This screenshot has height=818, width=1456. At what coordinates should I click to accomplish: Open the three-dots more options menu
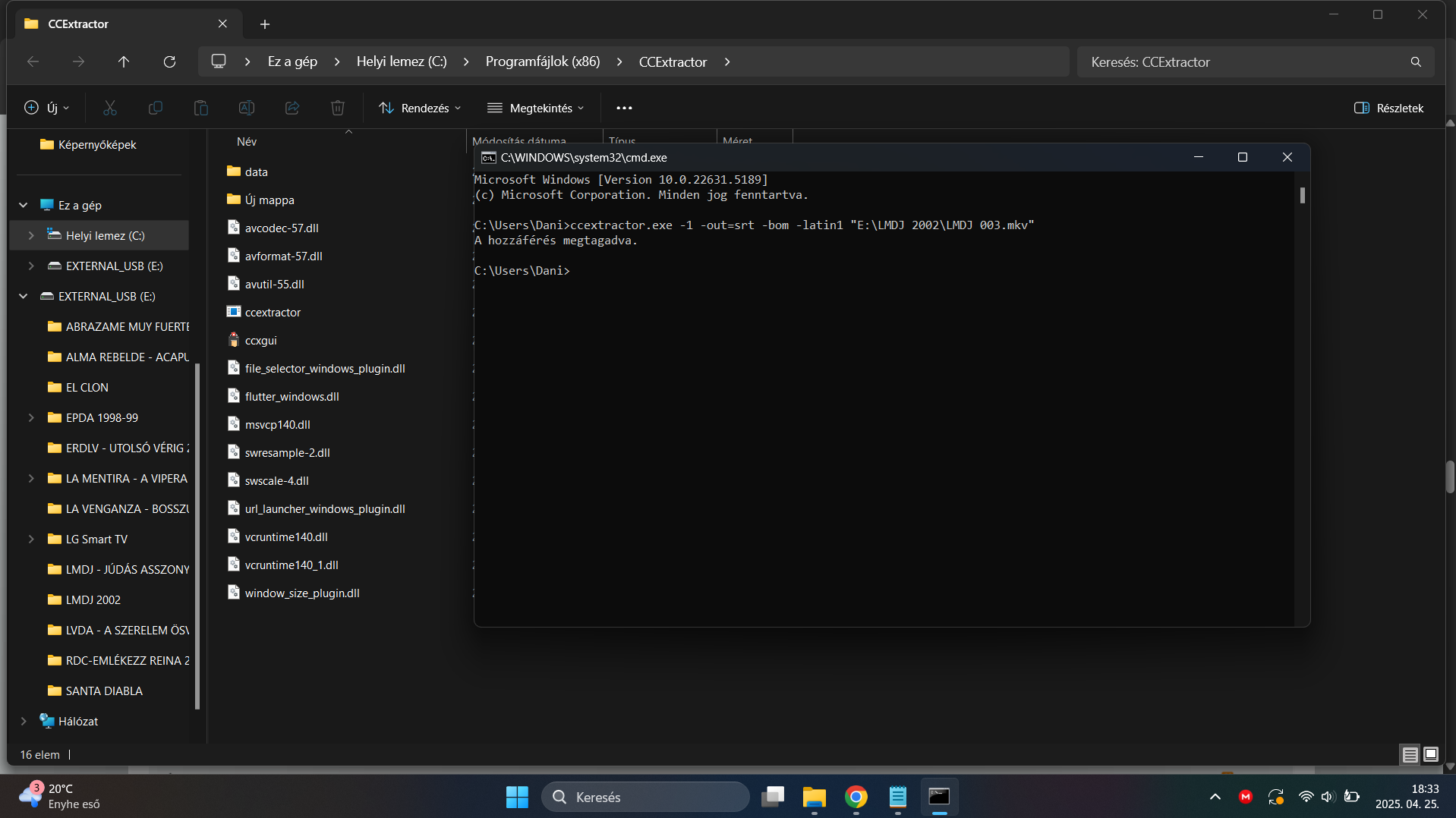click(x=624, y=108)
